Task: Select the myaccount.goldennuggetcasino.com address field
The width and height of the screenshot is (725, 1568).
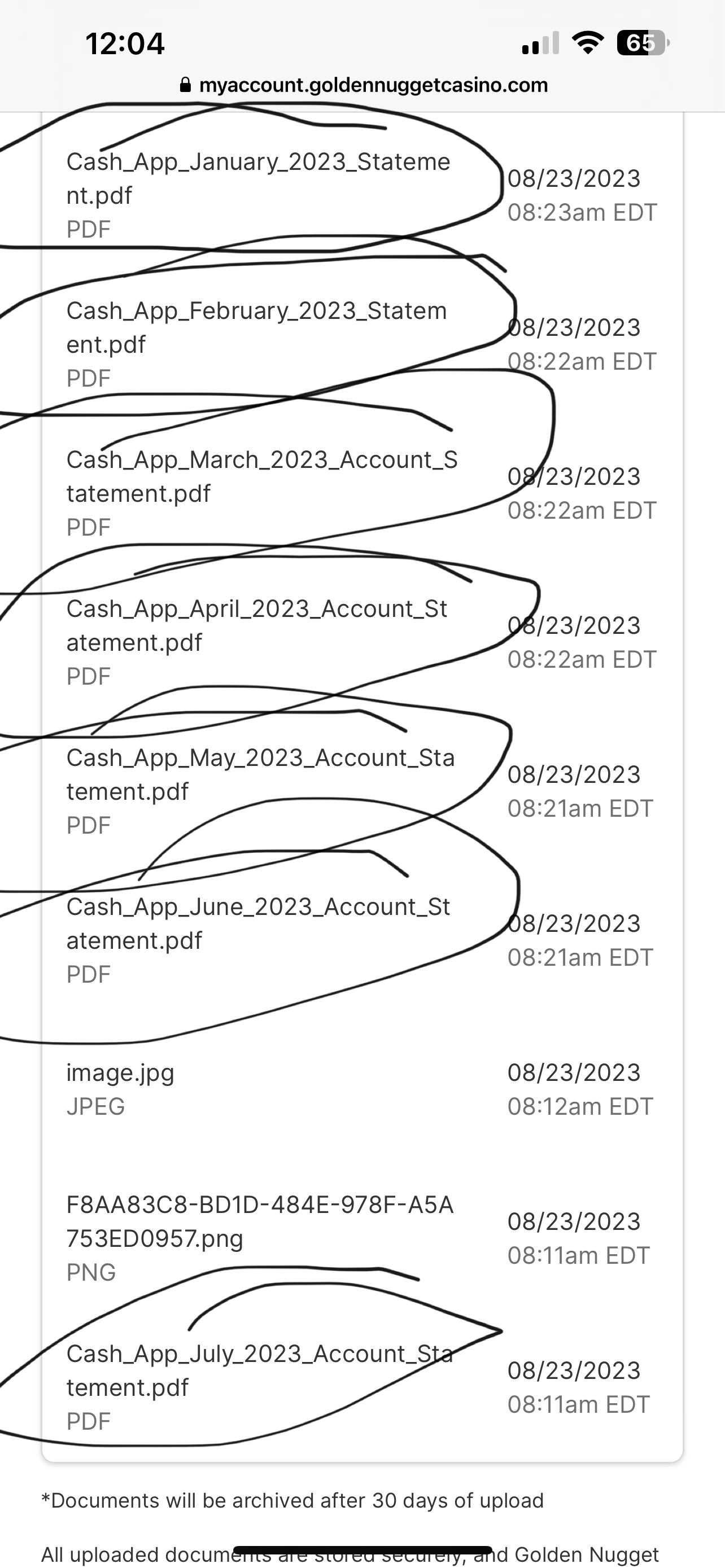Action: click(x=373, y=85)
